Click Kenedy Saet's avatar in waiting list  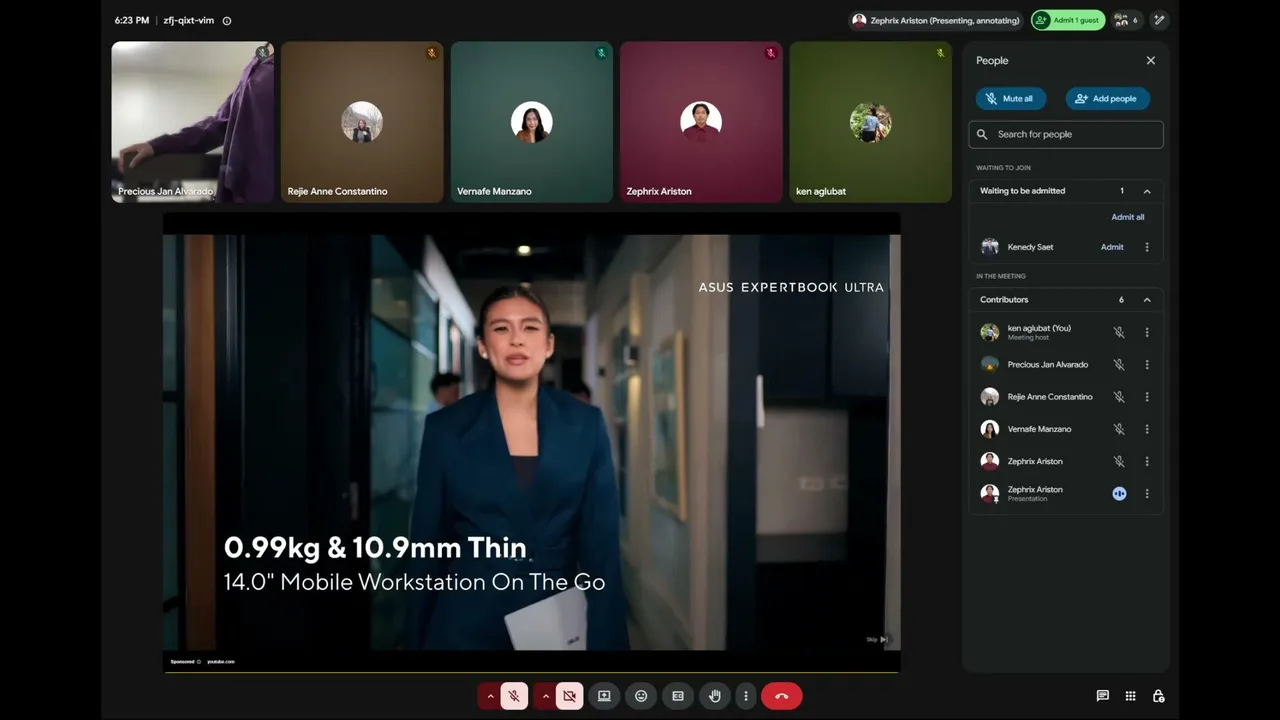point(990,247)
